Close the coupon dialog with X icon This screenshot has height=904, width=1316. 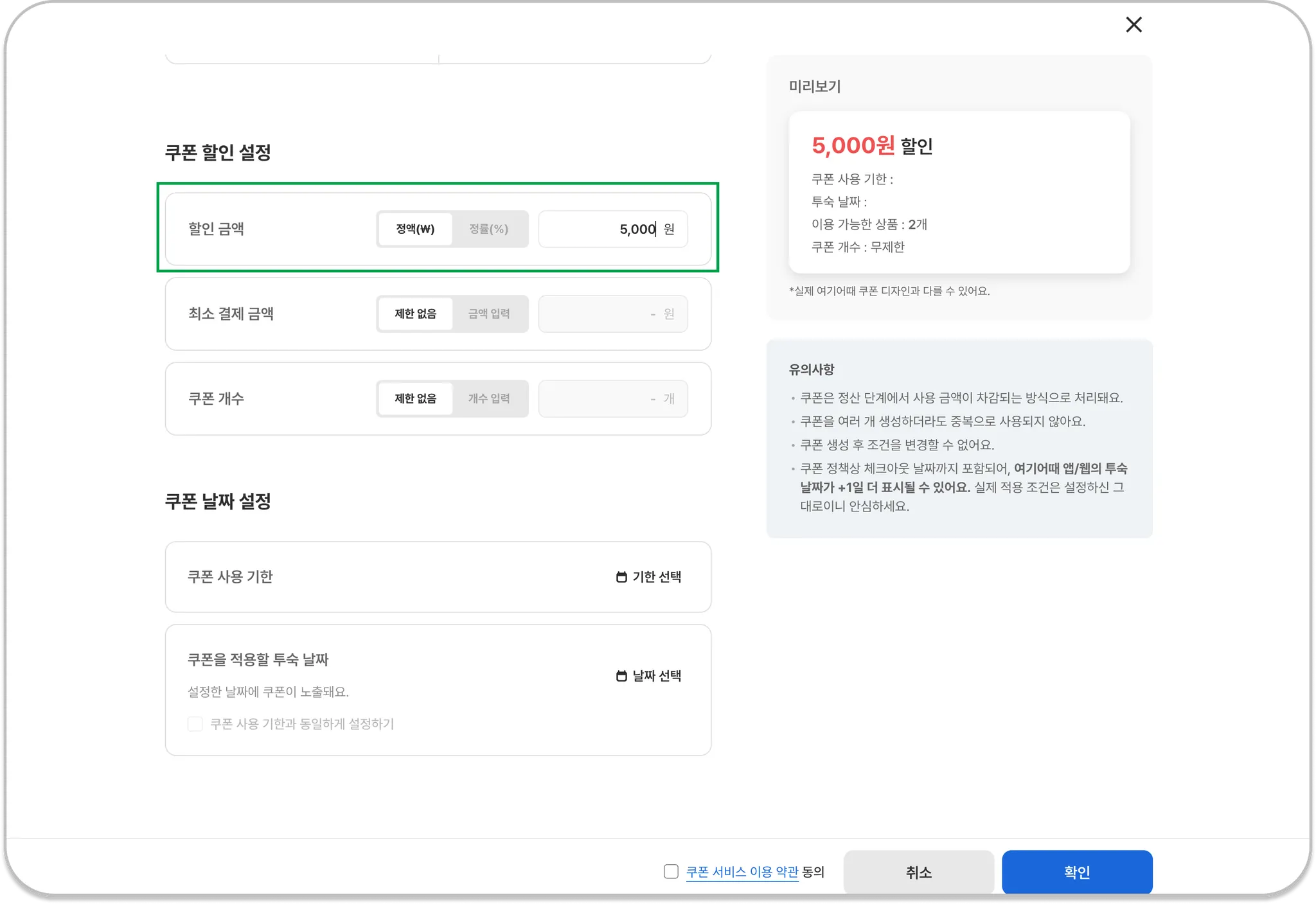(1134, 24)
